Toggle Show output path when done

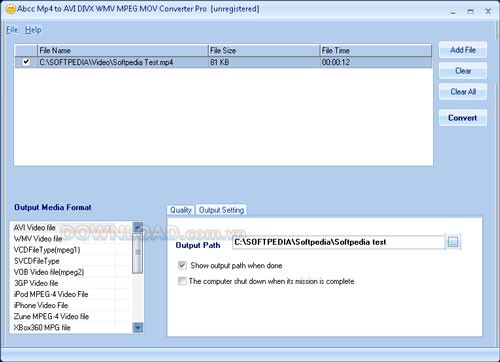[182, 265]
